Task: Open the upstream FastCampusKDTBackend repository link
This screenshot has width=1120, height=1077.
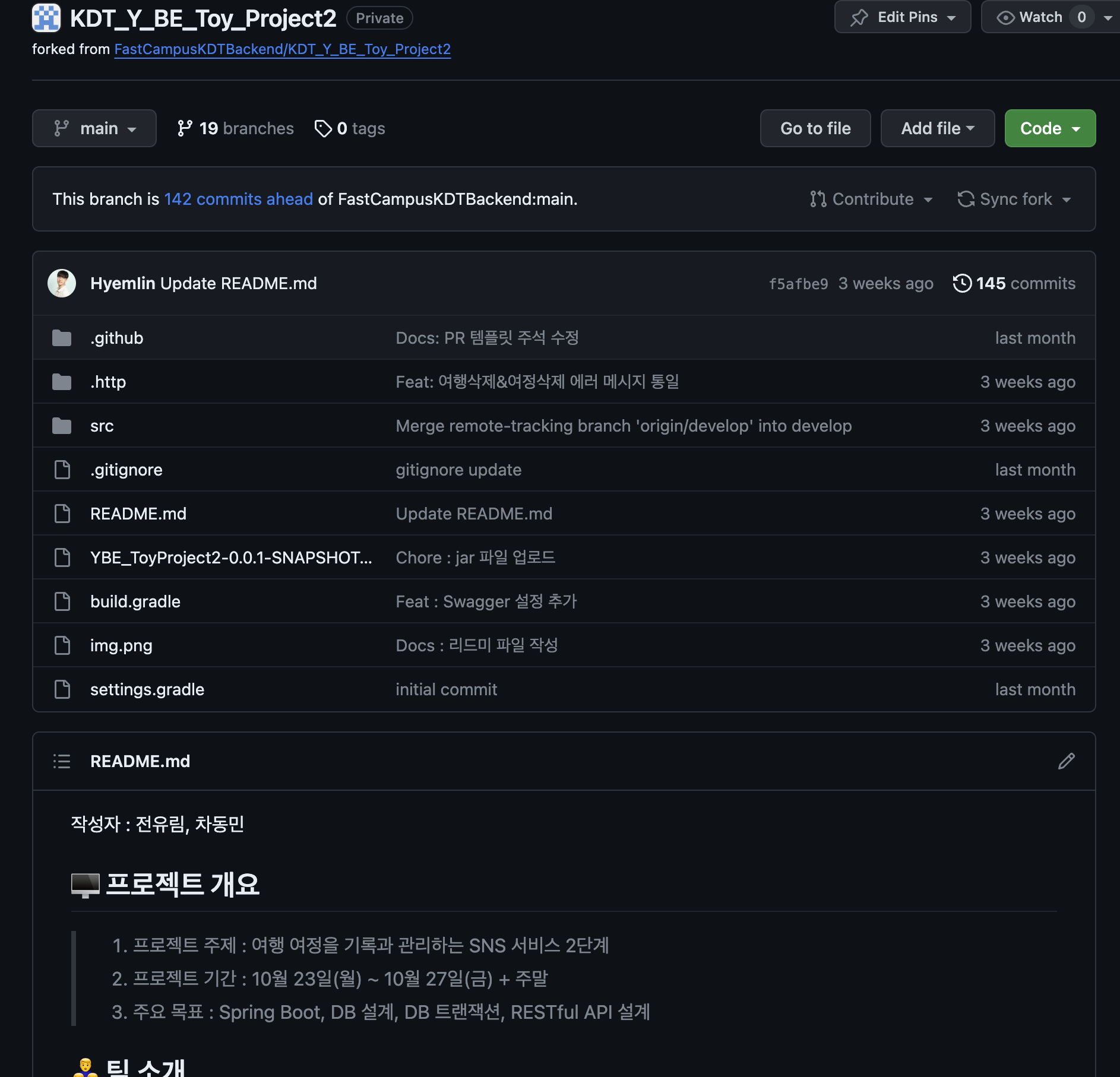Action: 282,49
